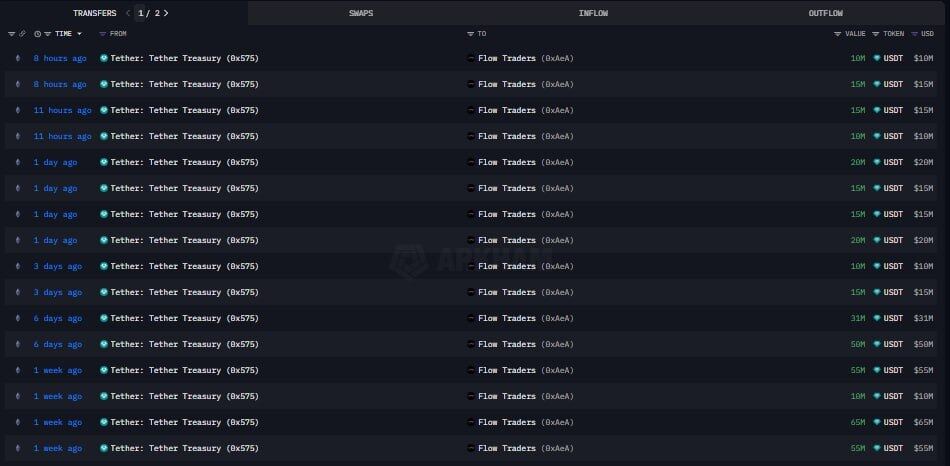
Task: Open the VALUE column filter icon
Action: pyautogui.click(x=837, y=34)
